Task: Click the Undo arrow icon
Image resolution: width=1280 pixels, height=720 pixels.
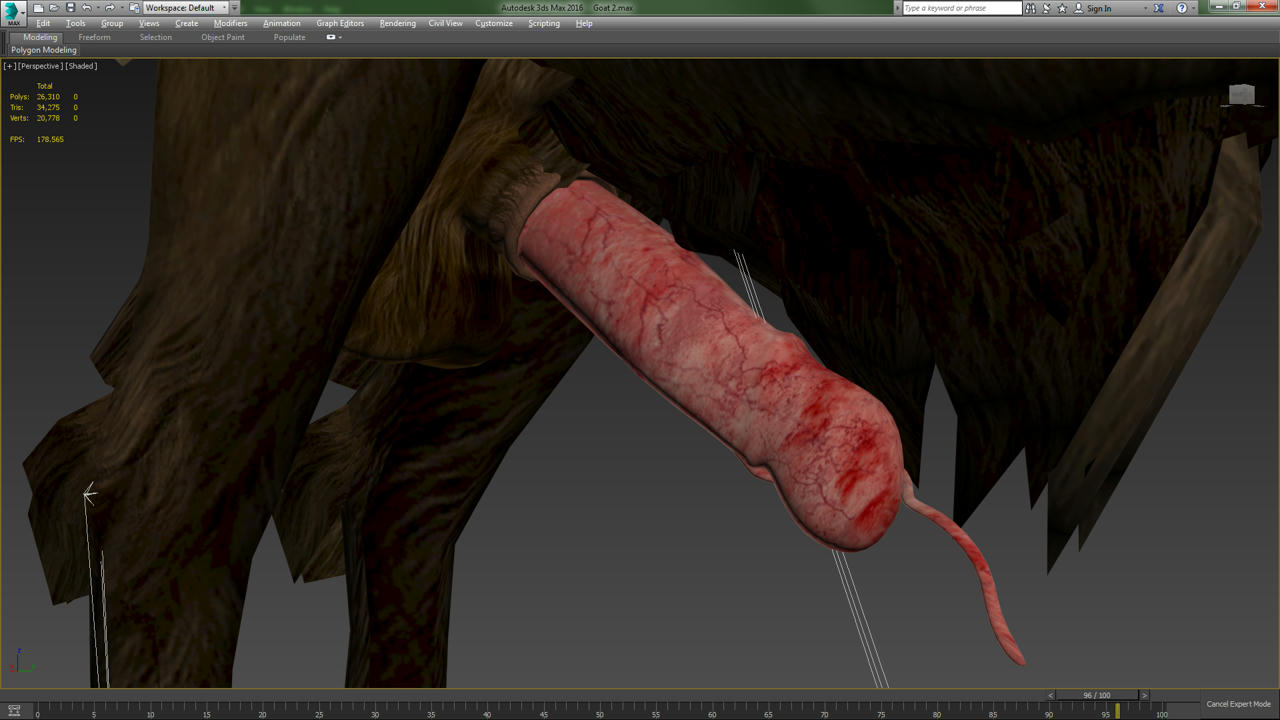Action: [86, 8]
